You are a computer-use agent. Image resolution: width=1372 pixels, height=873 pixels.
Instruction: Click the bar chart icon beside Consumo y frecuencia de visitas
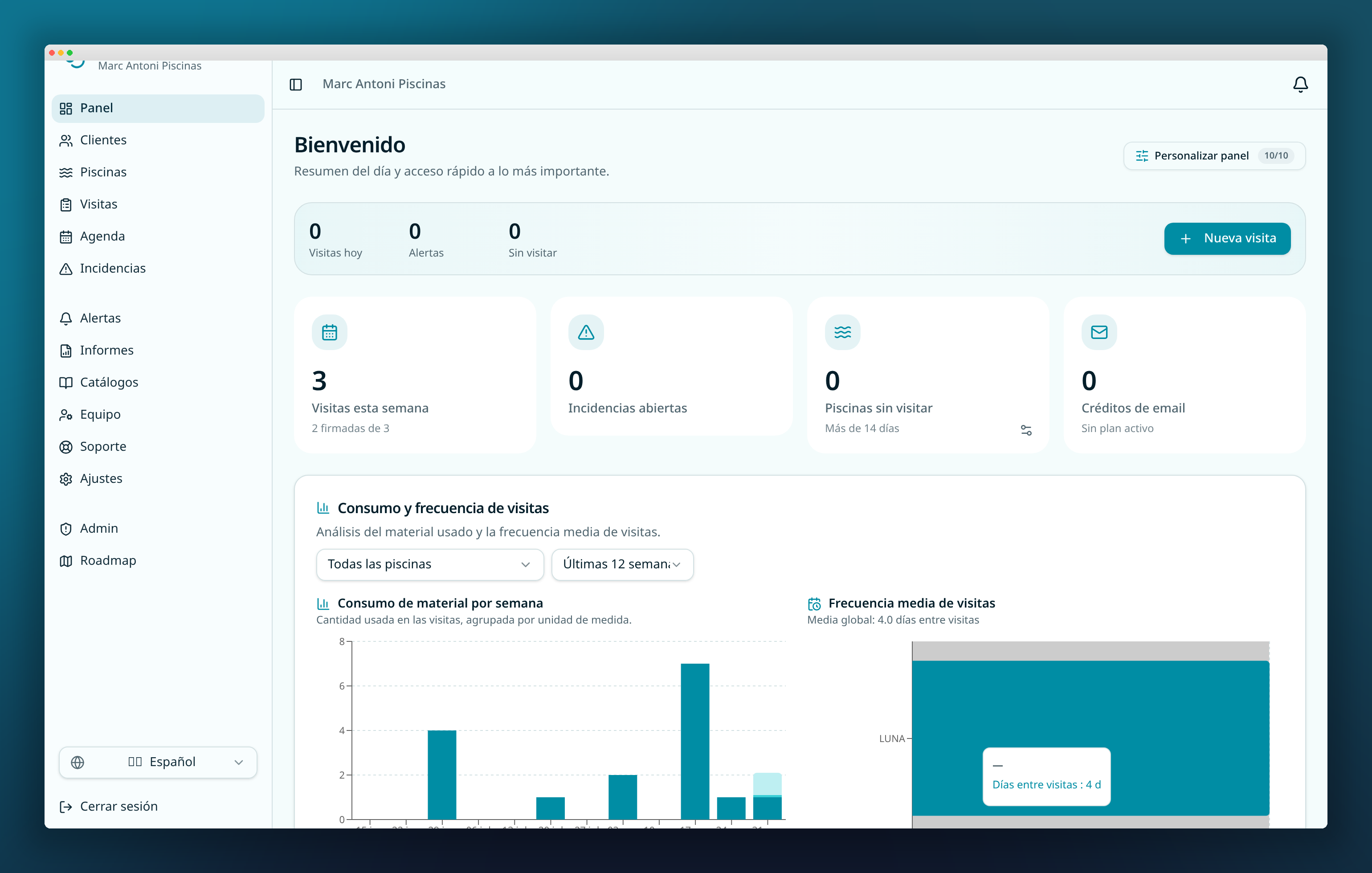[x=323, y=508]
